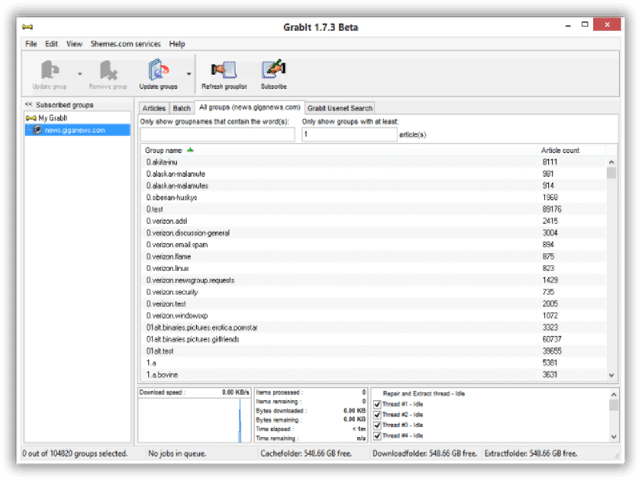640x480 pixels.
Task: Open the GrabIt Usenet Search tab
Action: pos(340,108)
